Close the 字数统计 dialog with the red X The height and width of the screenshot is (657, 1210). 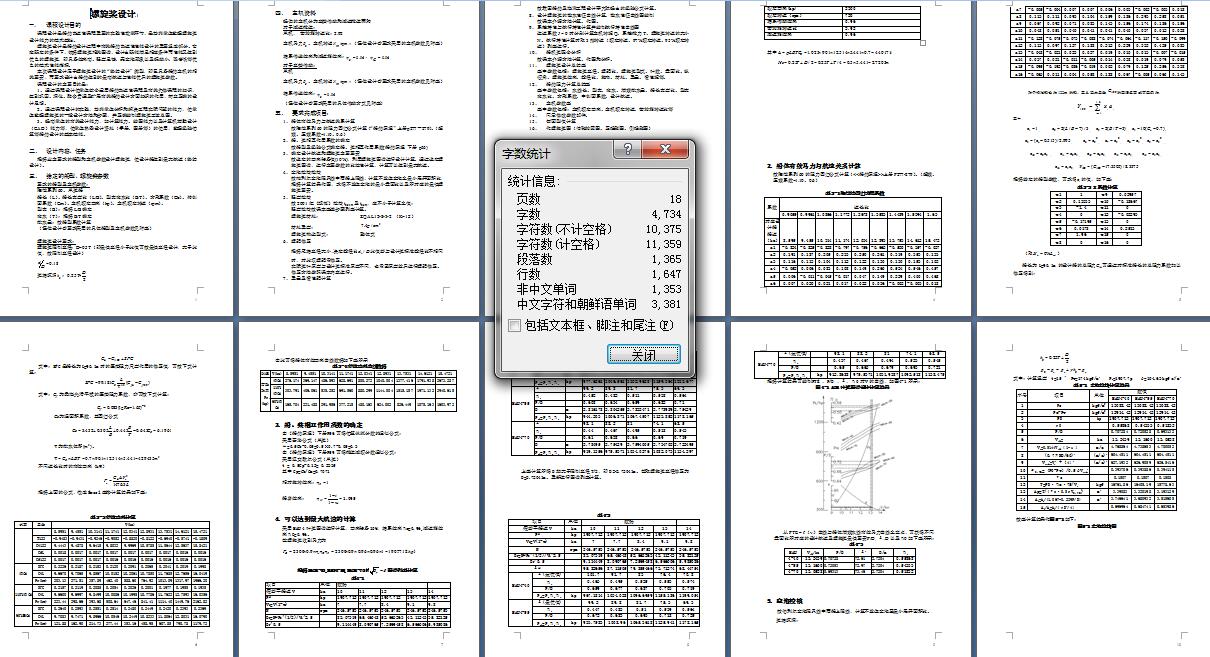click(665, 150)
